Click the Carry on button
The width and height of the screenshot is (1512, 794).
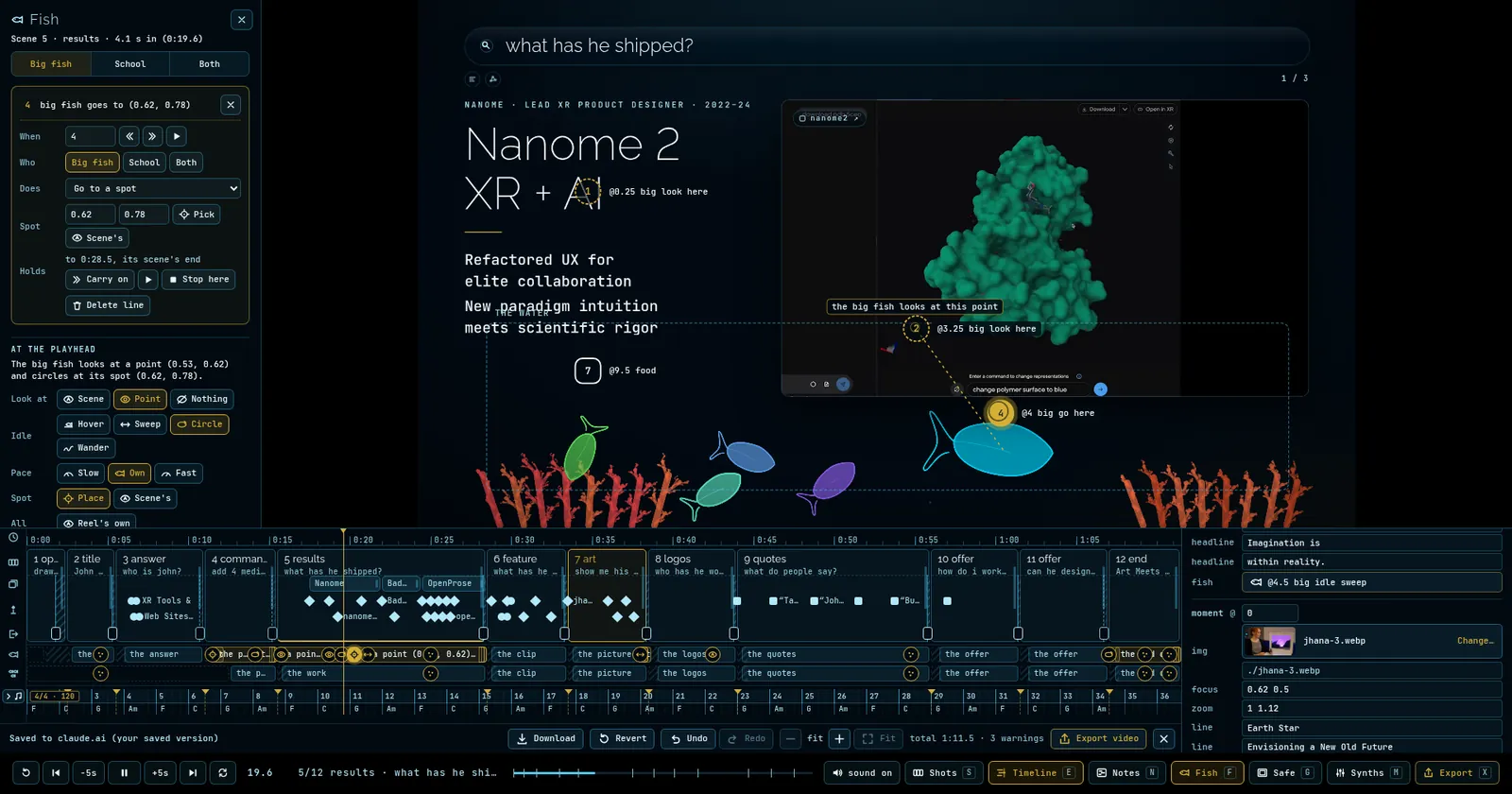[x=100, y=280]
